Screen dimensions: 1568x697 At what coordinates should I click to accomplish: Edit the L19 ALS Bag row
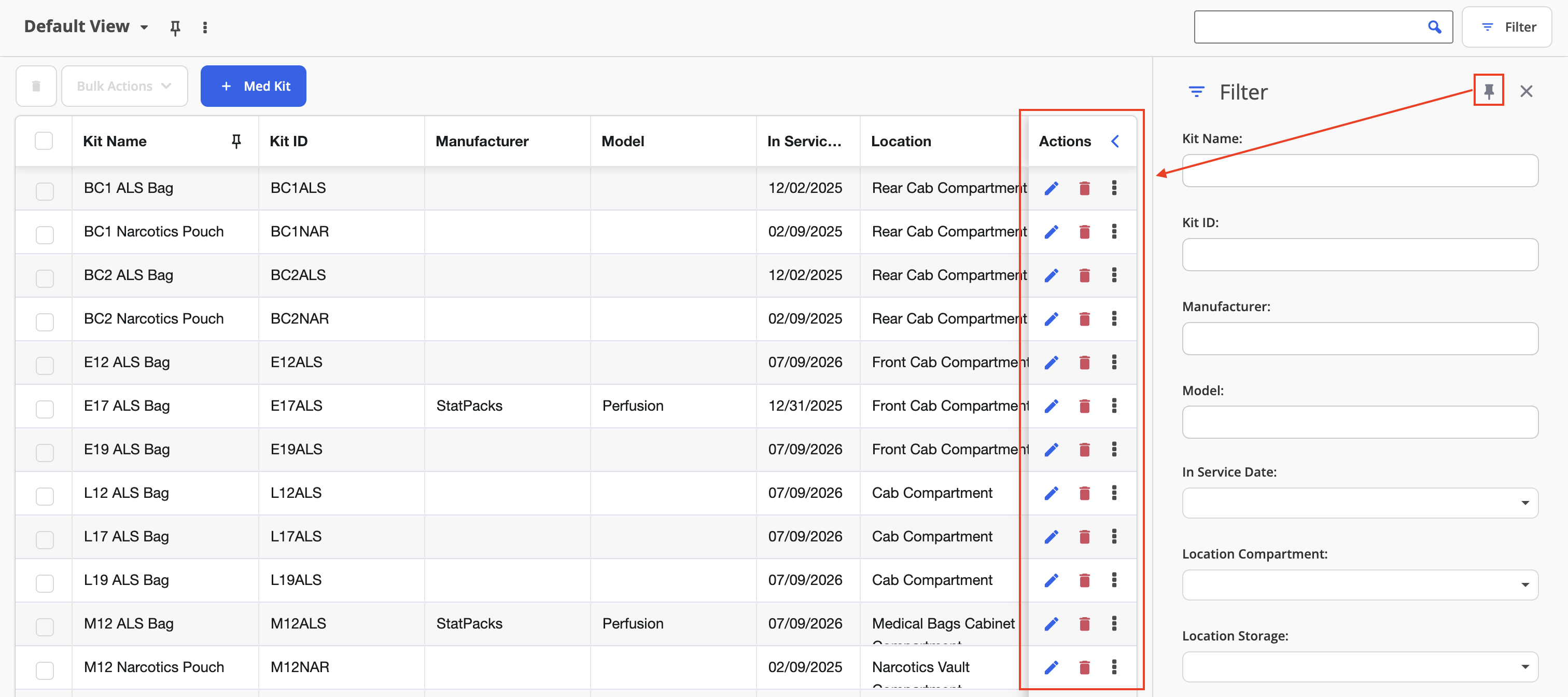tap(1051, 581)
